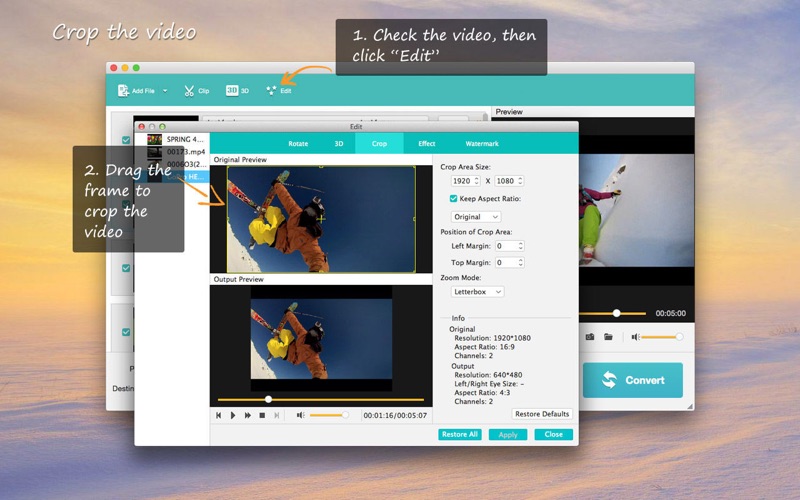
Task: Click the Aspect Ratio: 16:9 info text
Action: 484,347
